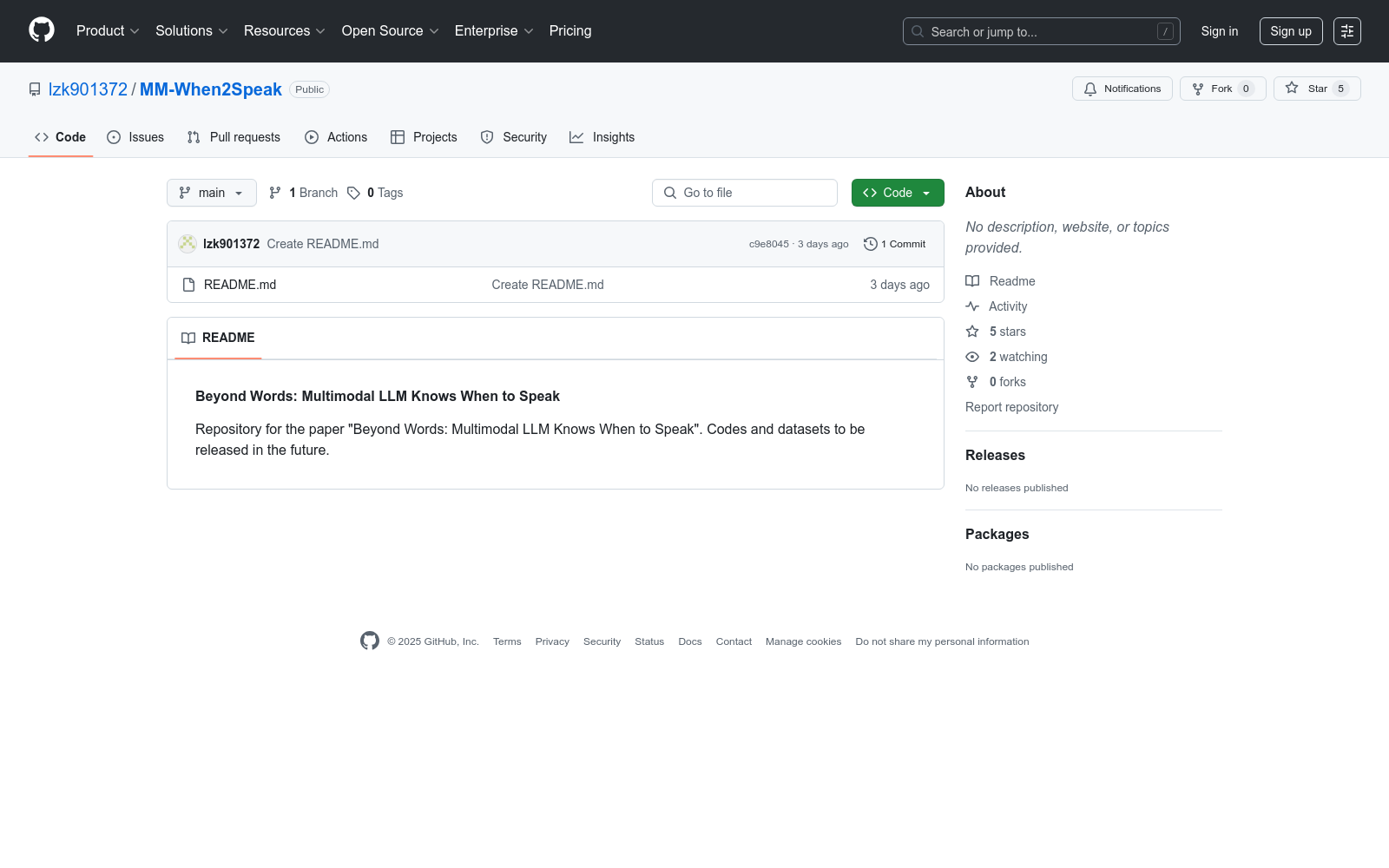The image size is (1389, 868).
Task: Star the MM-When2Speak repository
Action: pos(1317,89)
